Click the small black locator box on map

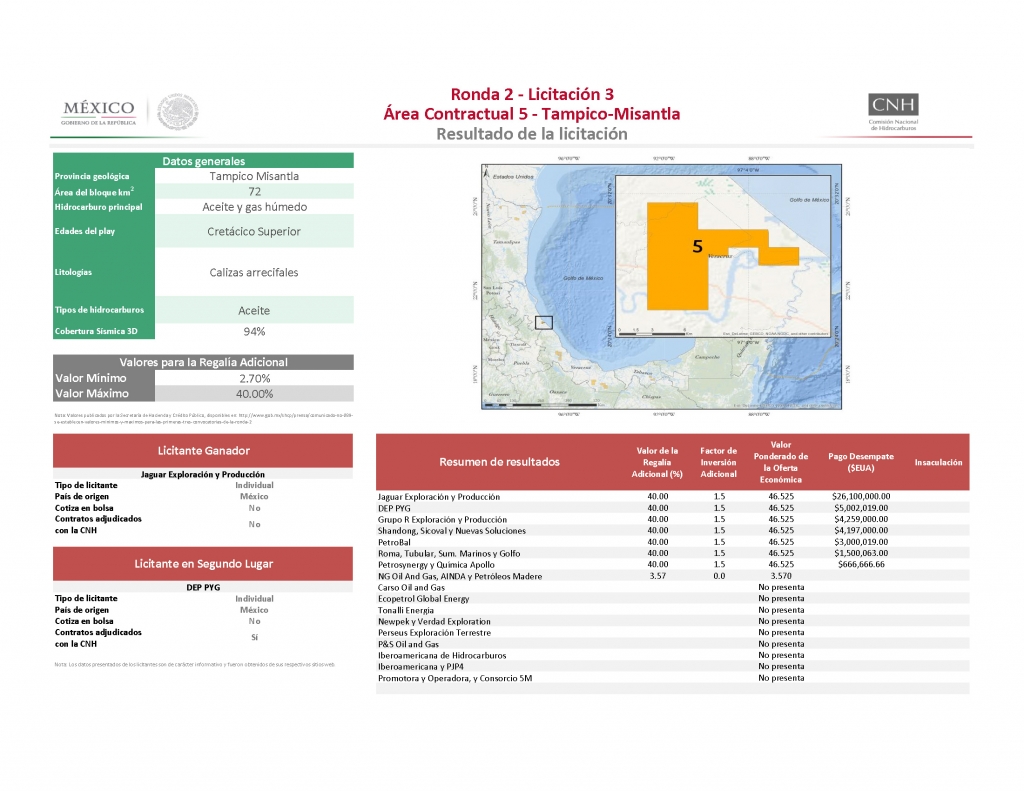point(544,322)
